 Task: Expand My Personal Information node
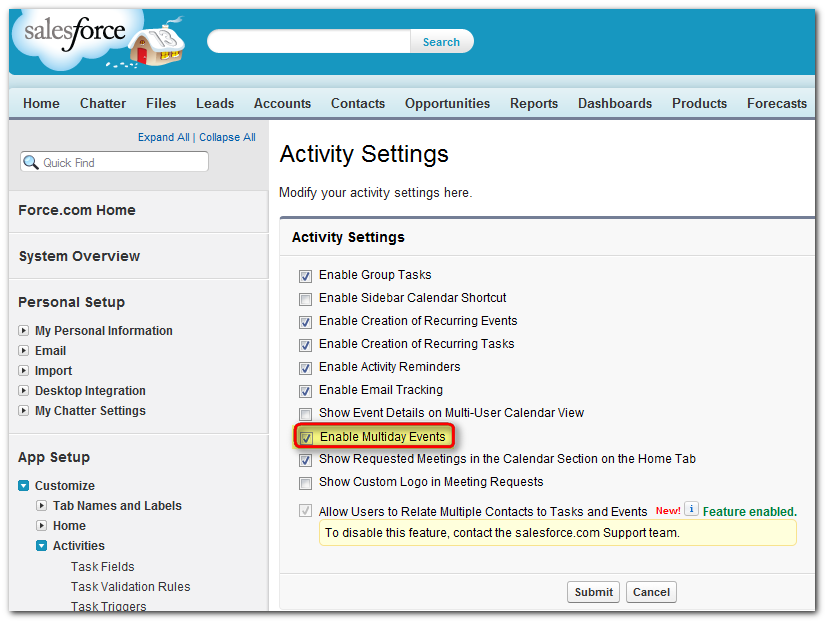(x=24, y=330)
